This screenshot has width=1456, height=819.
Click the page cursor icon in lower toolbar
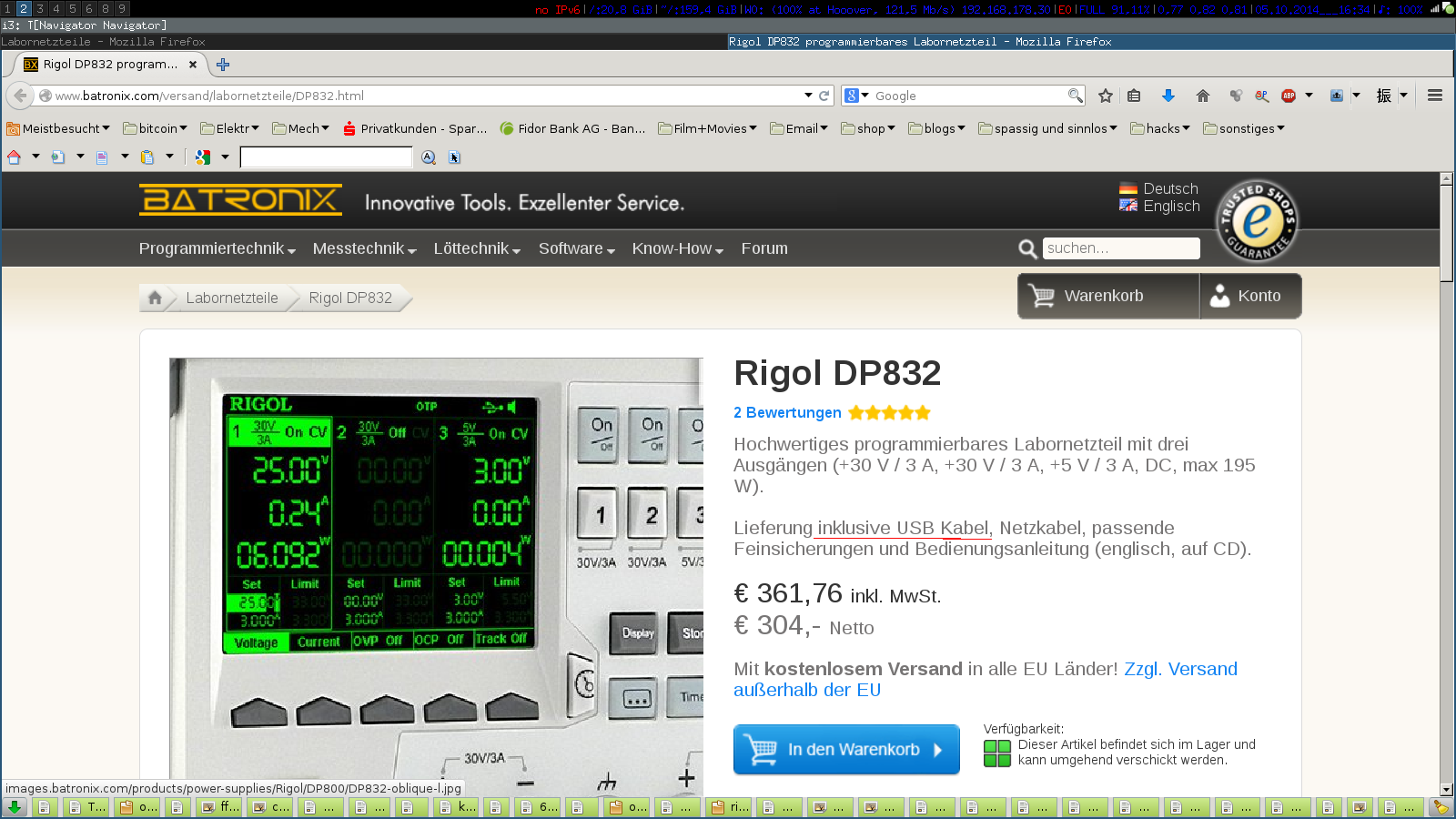pos(455,157)
